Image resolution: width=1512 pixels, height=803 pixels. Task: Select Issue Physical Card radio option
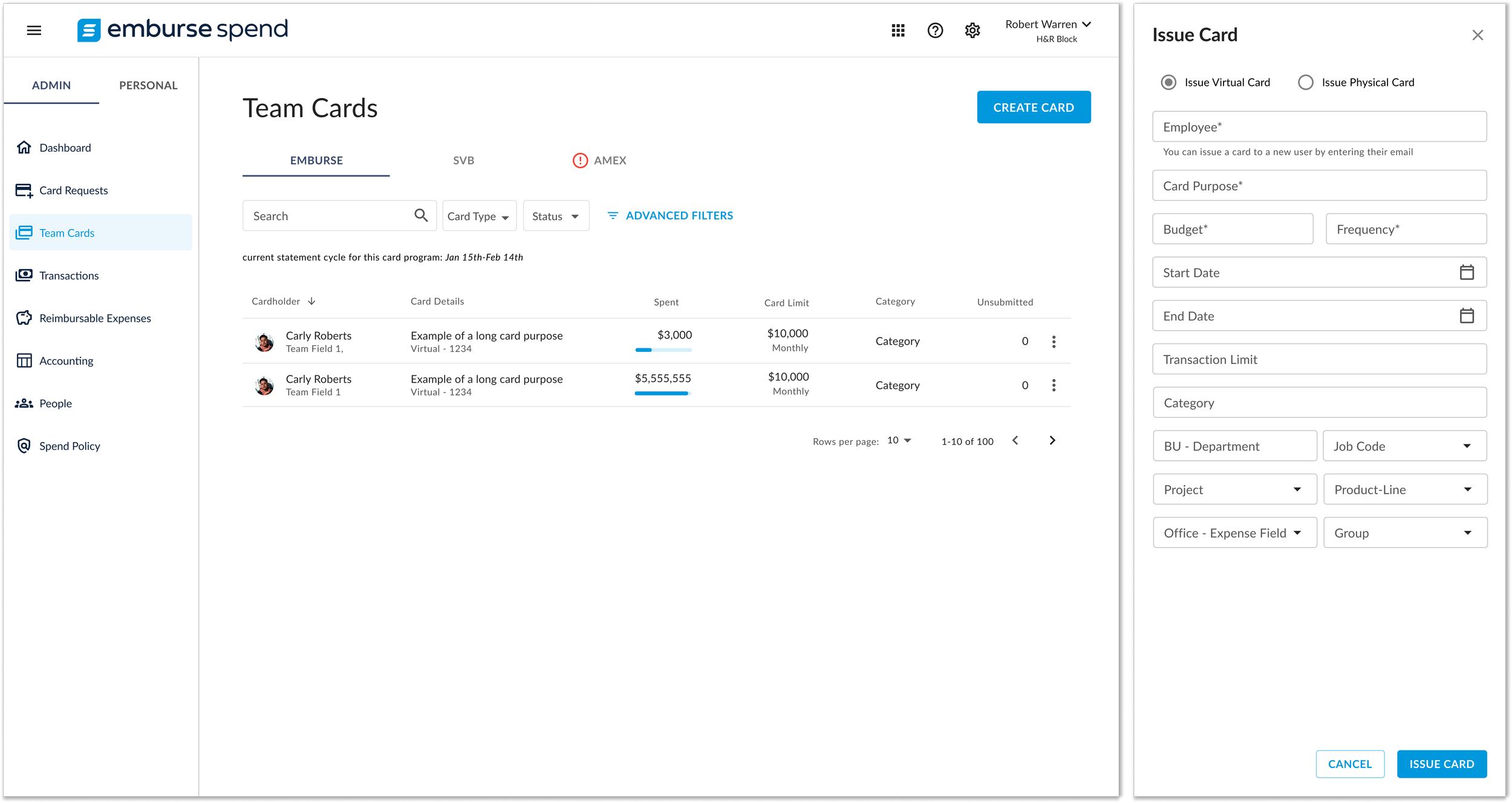[1305, 82]
